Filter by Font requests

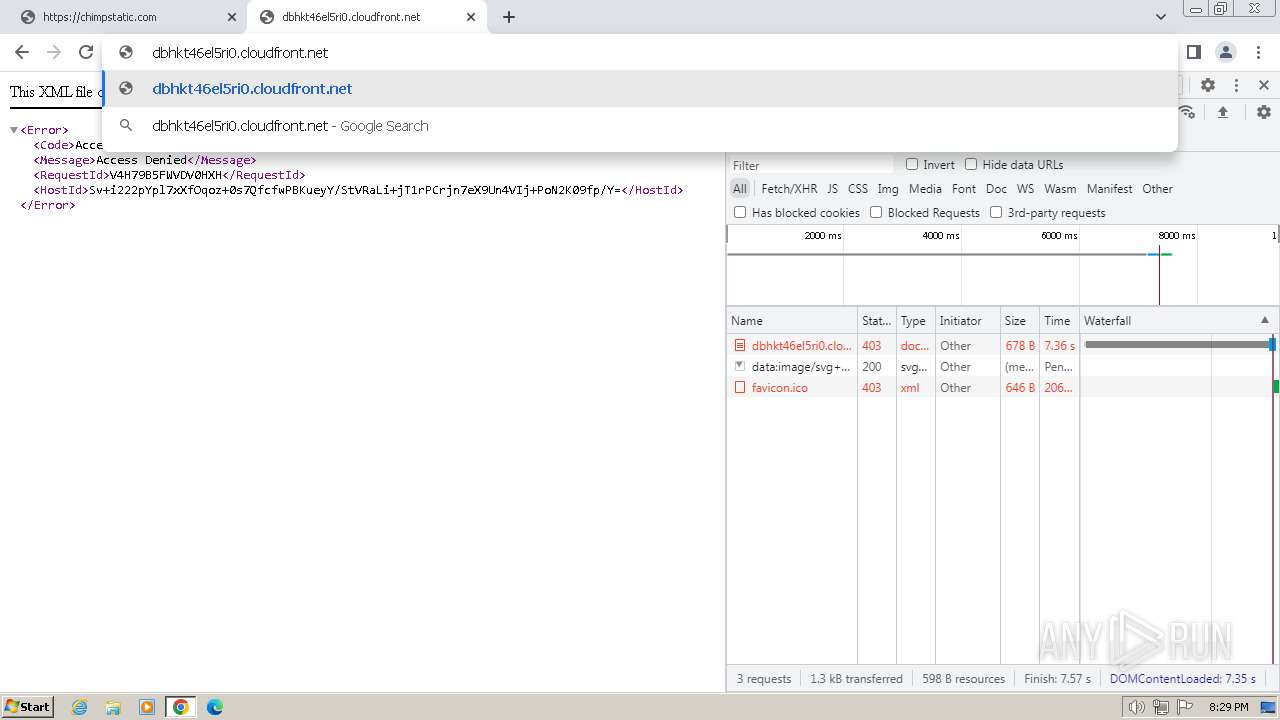pyautogui.click(x=964, y=189)
